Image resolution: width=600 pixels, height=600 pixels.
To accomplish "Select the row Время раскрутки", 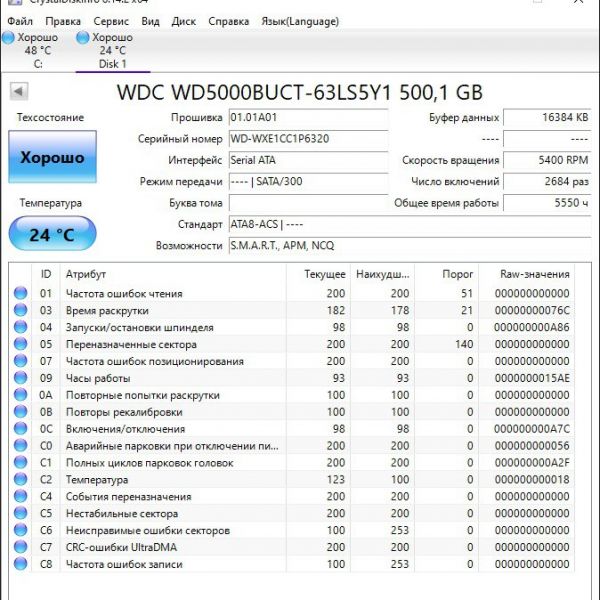I will [292, 310].
